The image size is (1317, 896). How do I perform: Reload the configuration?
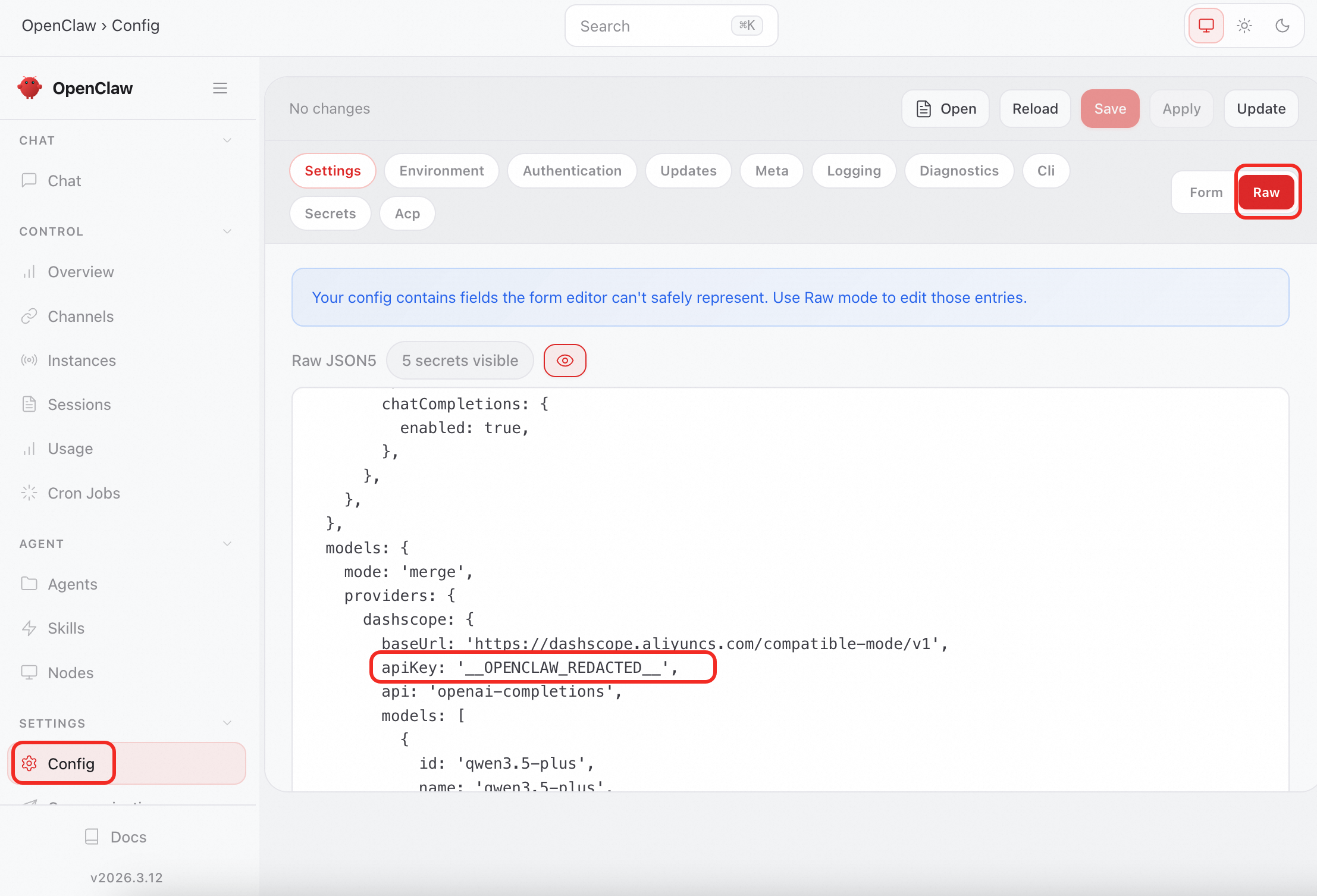1035,109
